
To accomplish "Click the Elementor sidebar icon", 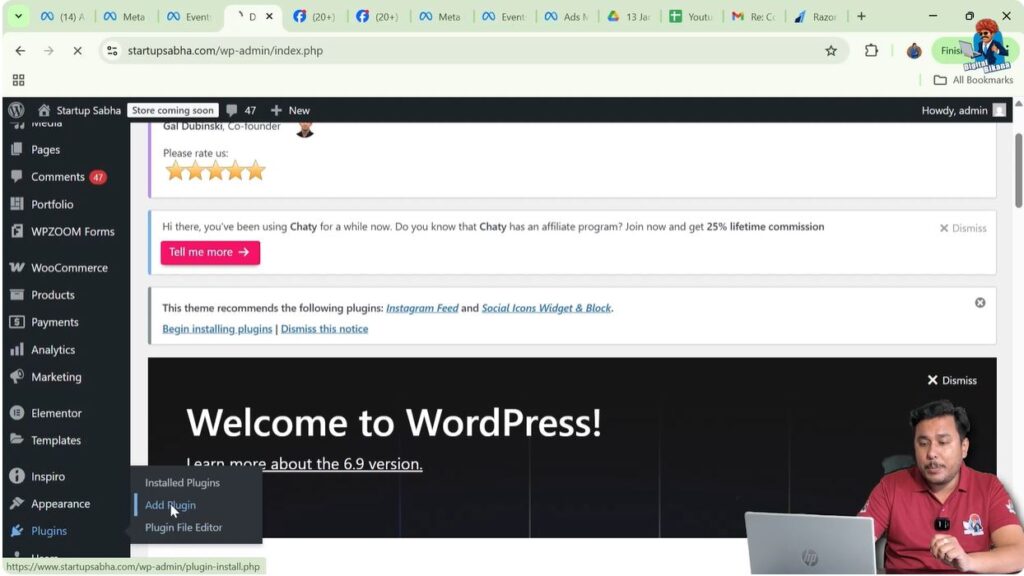I will coord(17,413).
